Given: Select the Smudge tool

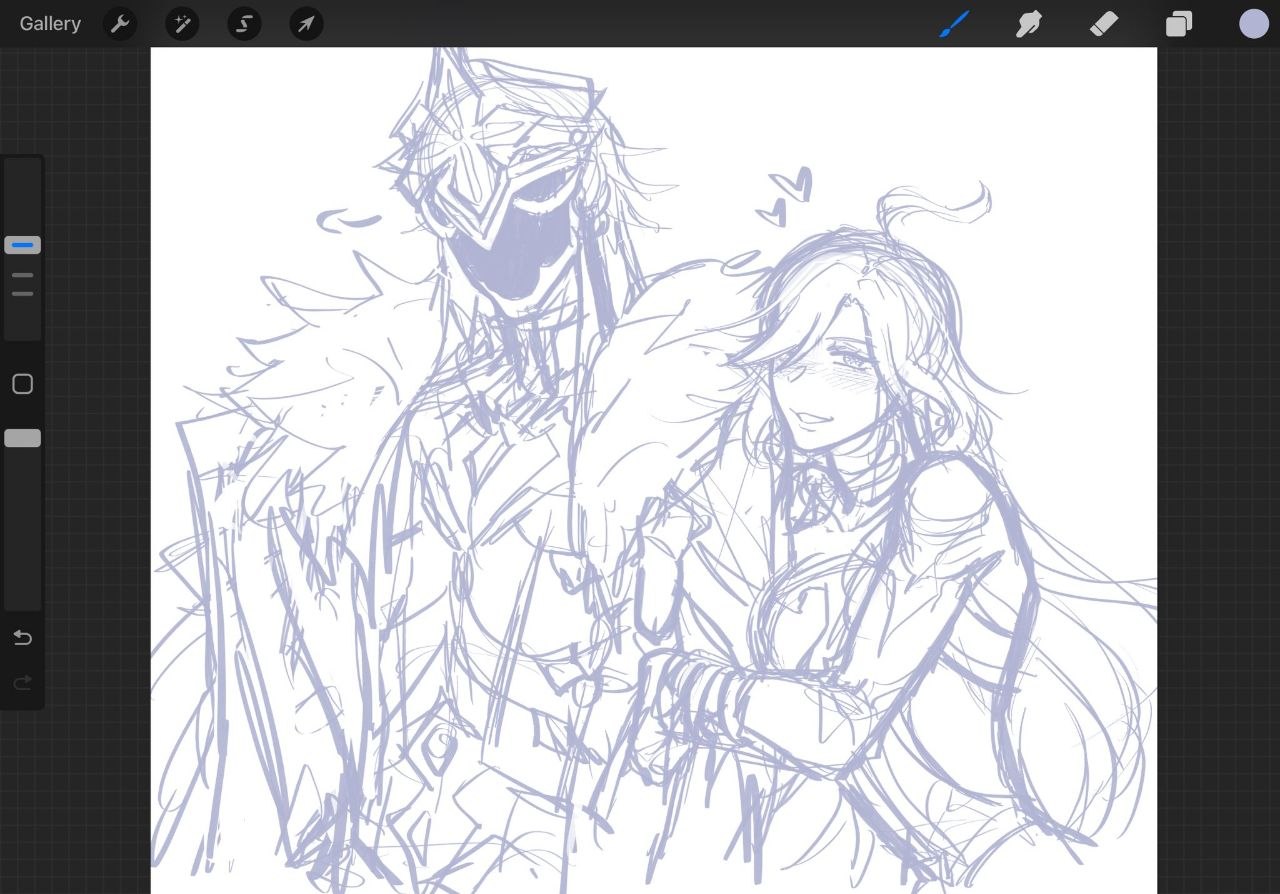Looking at the screenshot, I should click(1029, 24).
